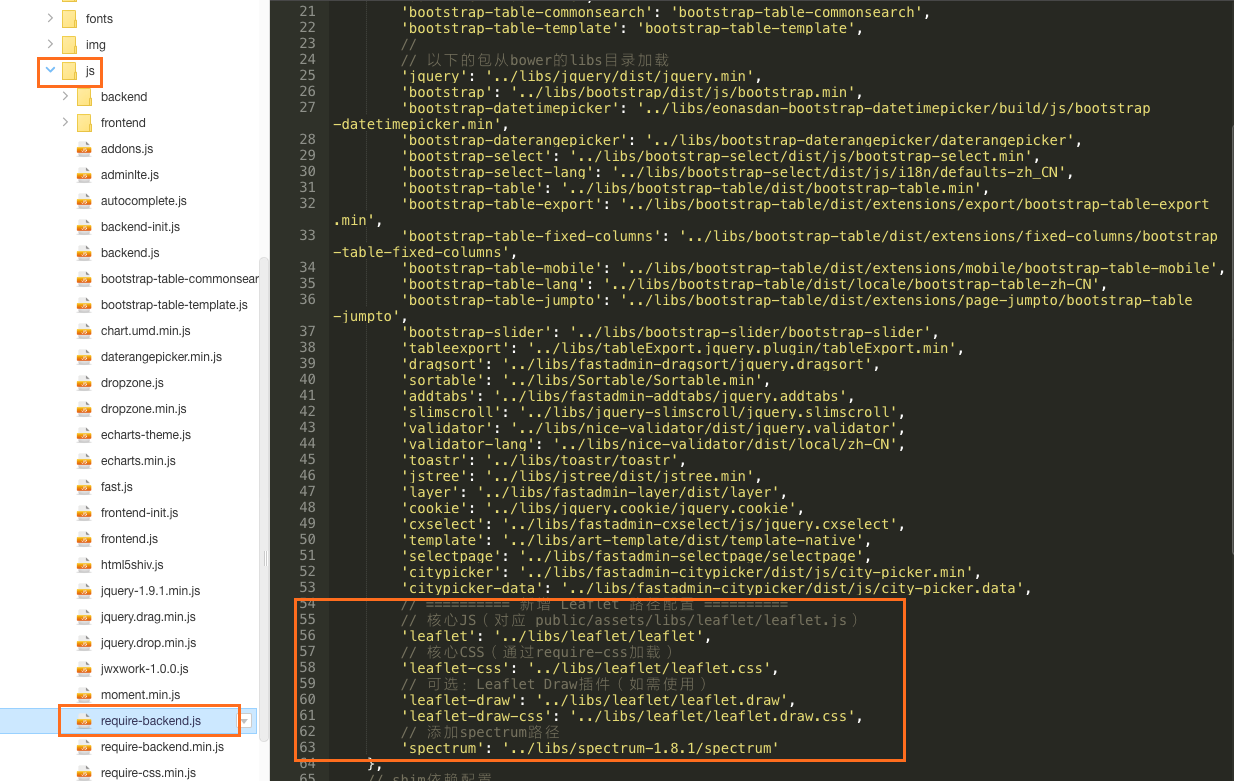Click the adminlte.js file icon
This screenshot has width=1234, height=781.
click(84, 174)
